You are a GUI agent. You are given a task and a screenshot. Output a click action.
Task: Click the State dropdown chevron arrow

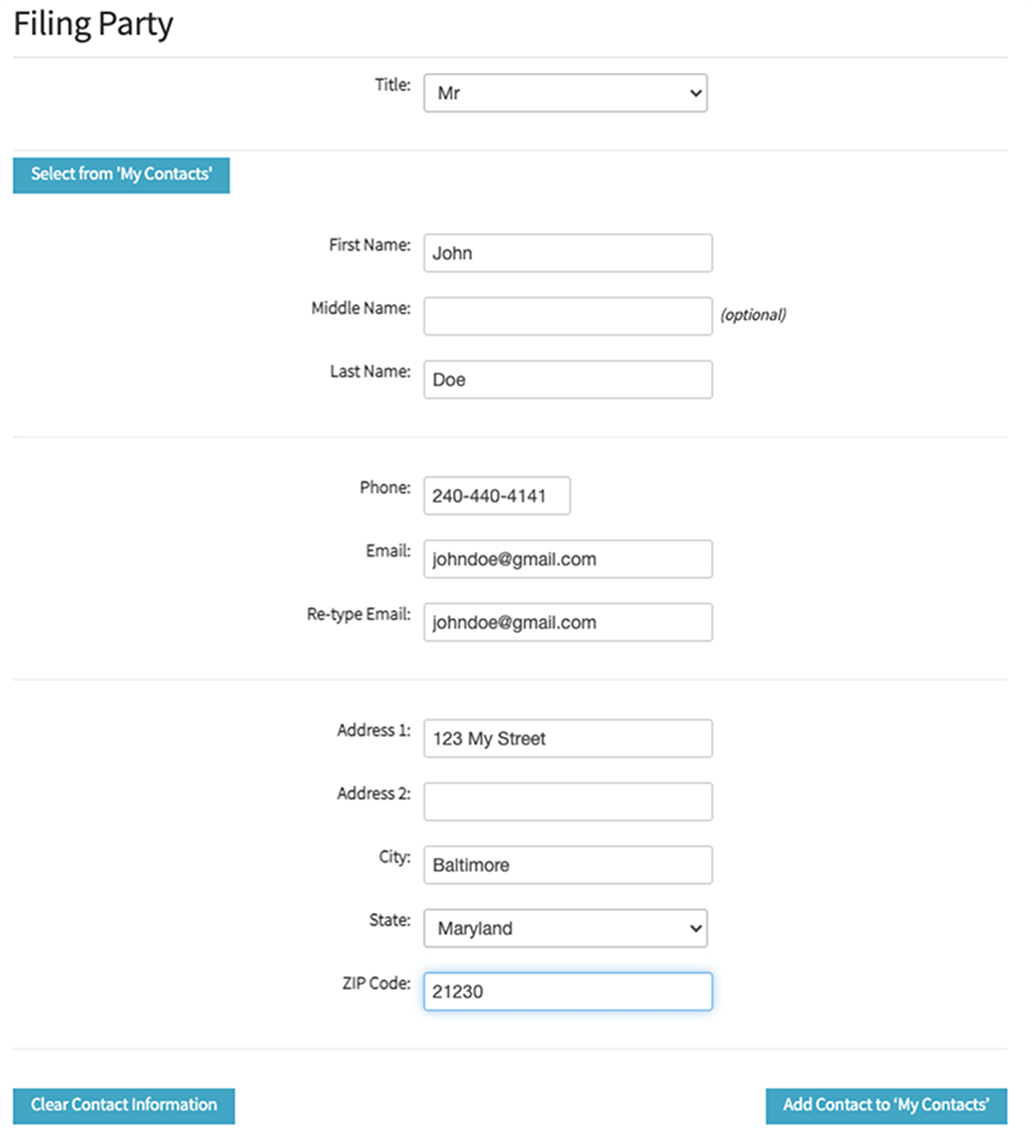tap(695, 928)
